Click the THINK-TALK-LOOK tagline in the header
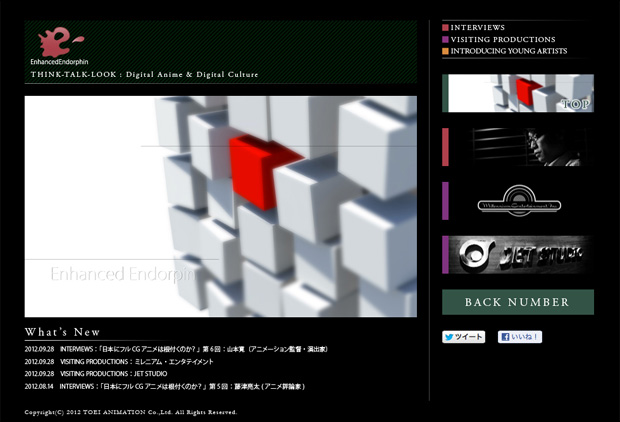Image resolution: width=620 pixels, height=422 pixels. (144, 75)
